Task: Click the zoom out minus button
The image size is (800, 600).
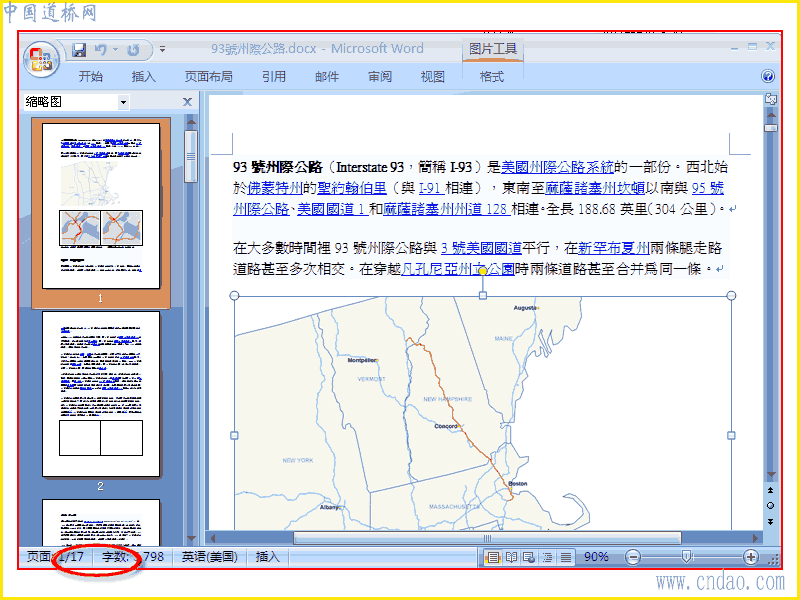Action: (x=633, y=557)
